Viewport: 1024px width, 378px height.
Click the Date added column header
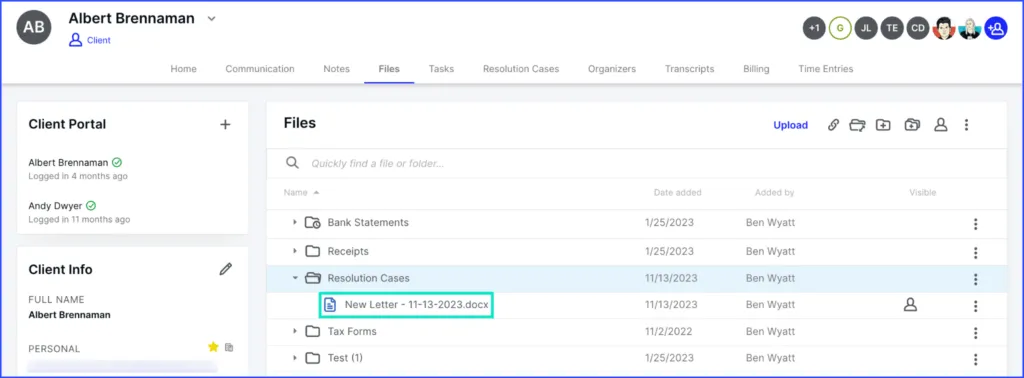pos(677,193)
